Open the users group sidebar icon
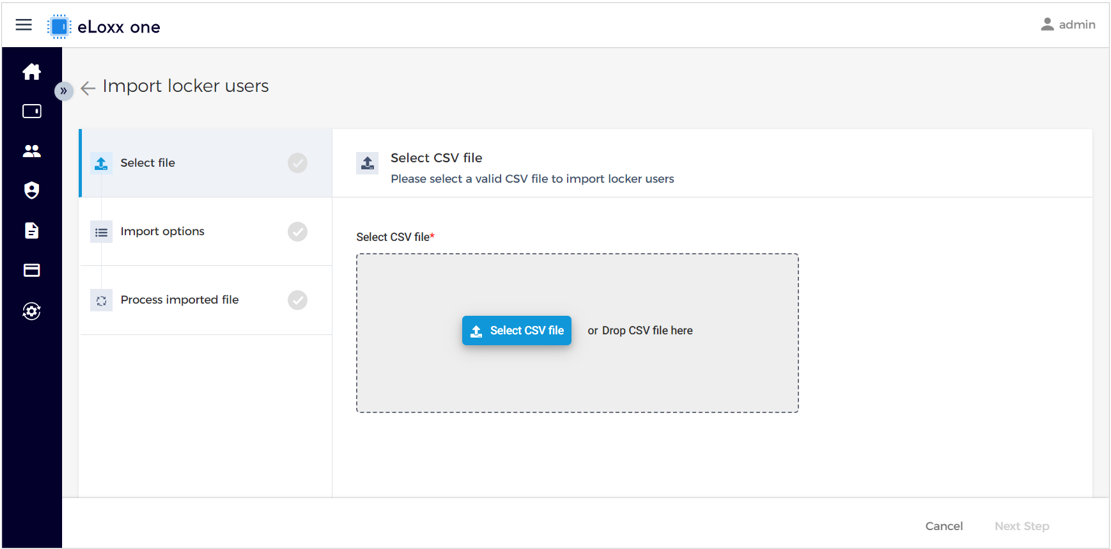The width and height of the screenshot is (1111, 549). point(32,151)
